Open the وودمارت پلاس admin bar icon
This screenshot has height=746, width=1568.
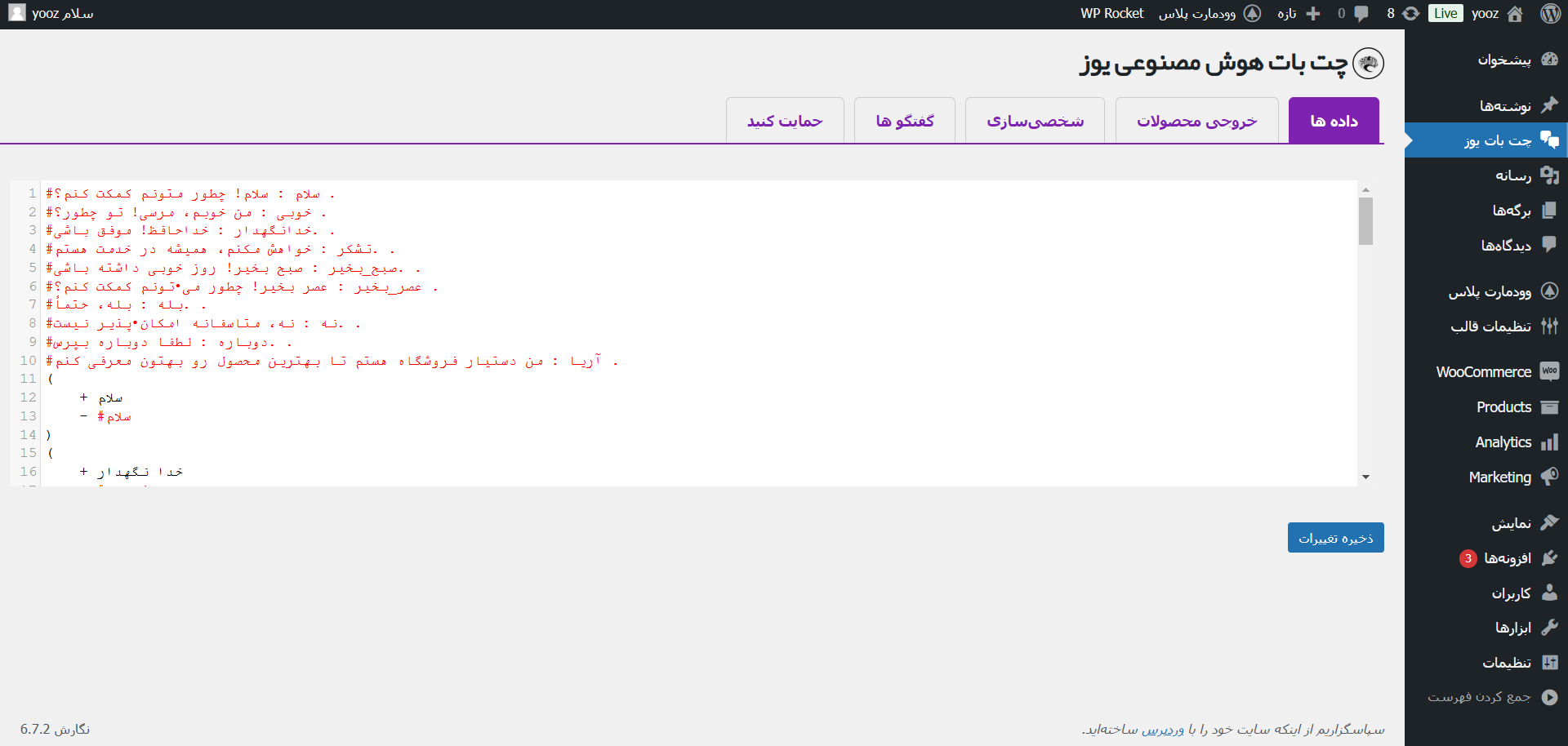coord(1252,13)
